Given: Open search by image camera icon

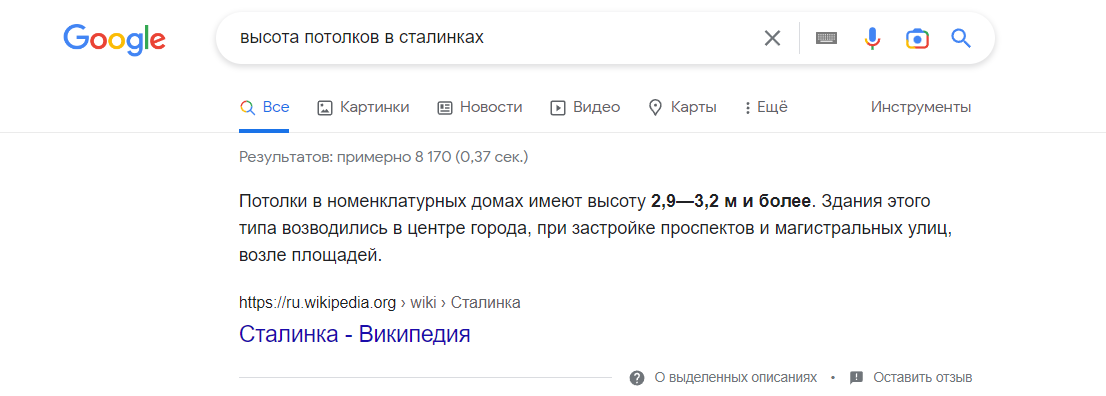Looking at the screenshot, I should point(917,38).
